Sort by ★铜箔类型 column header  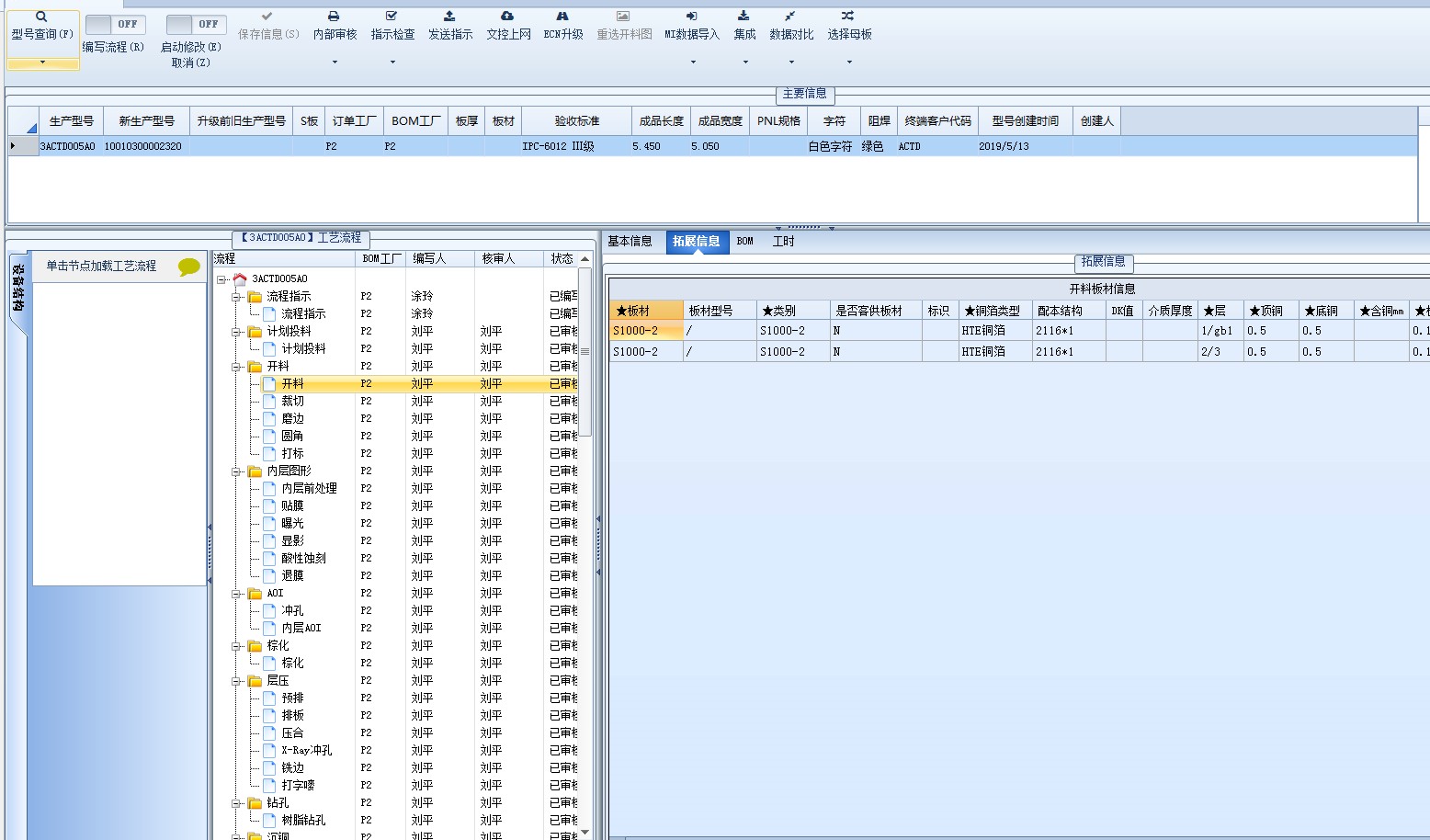pos(994,311)
